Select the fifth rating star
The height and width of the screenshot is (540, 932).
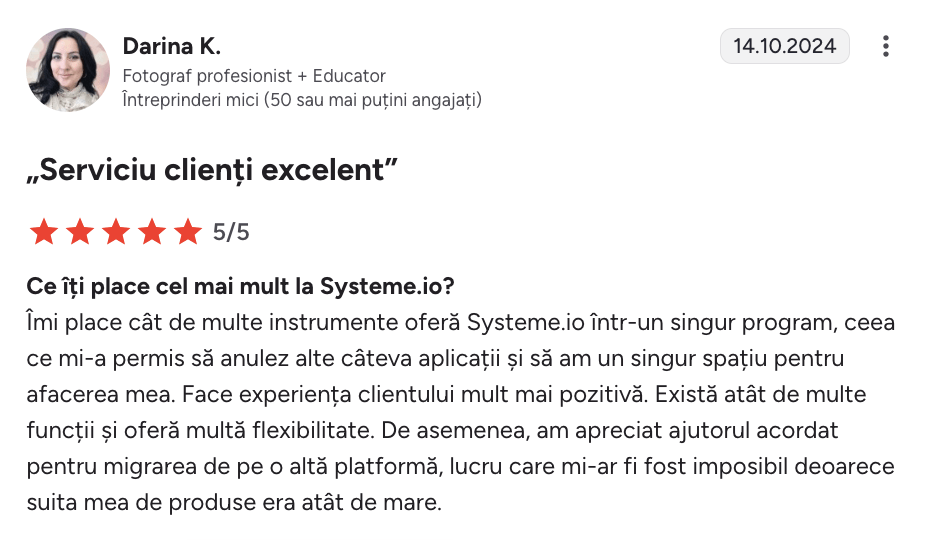[188, 233]
